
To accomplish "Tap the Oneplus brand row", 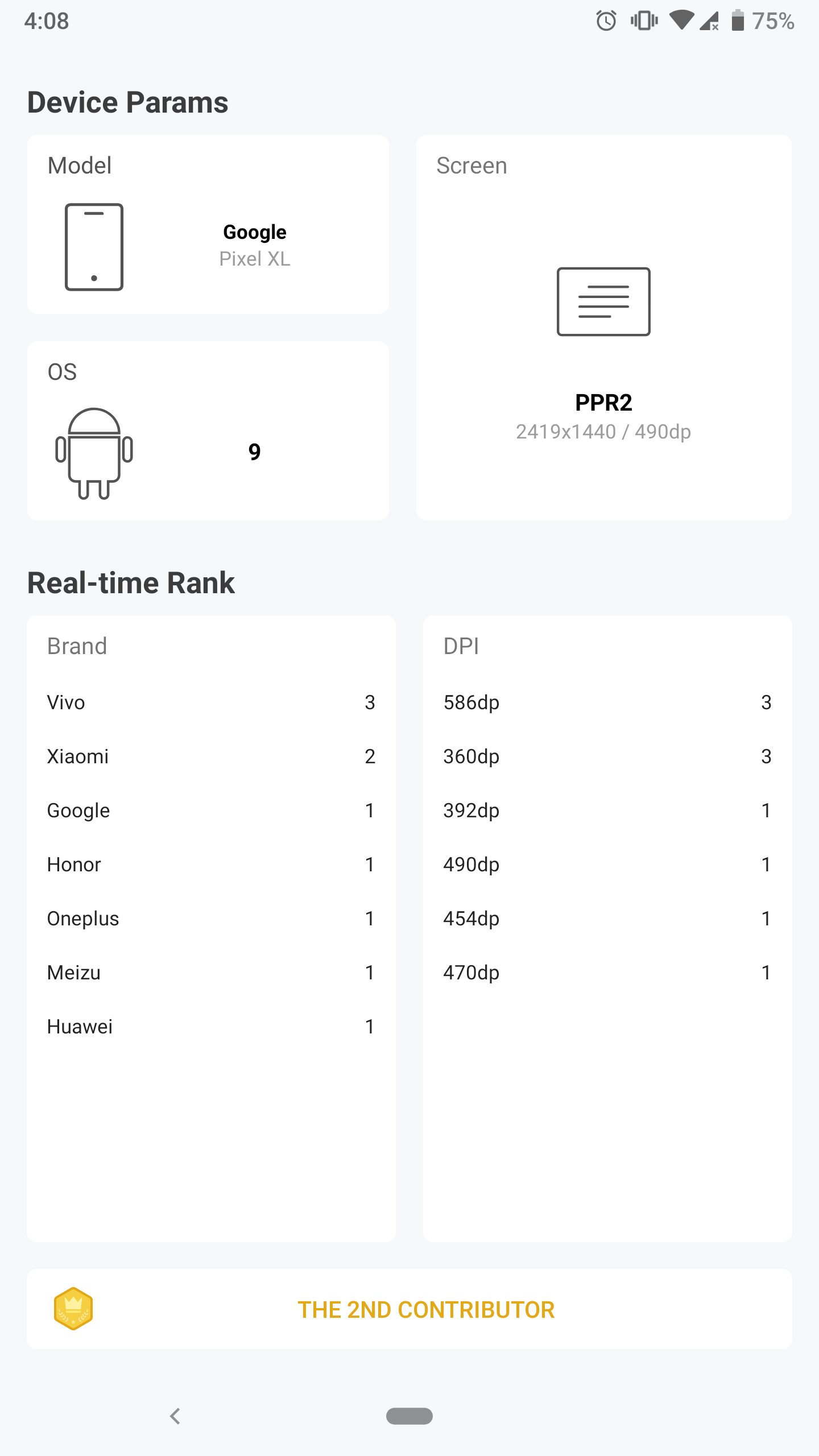I will [x=210, y=919].
